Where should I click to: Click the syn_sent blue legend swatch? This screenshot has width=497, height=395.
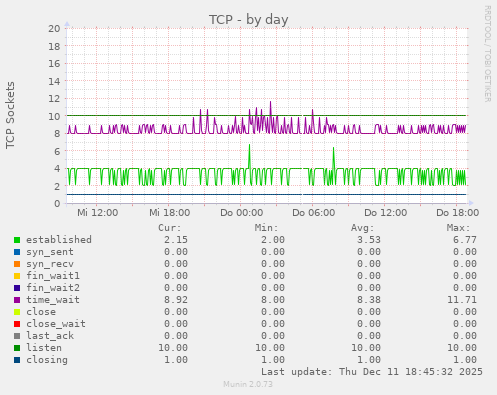(x=17, y=252)
